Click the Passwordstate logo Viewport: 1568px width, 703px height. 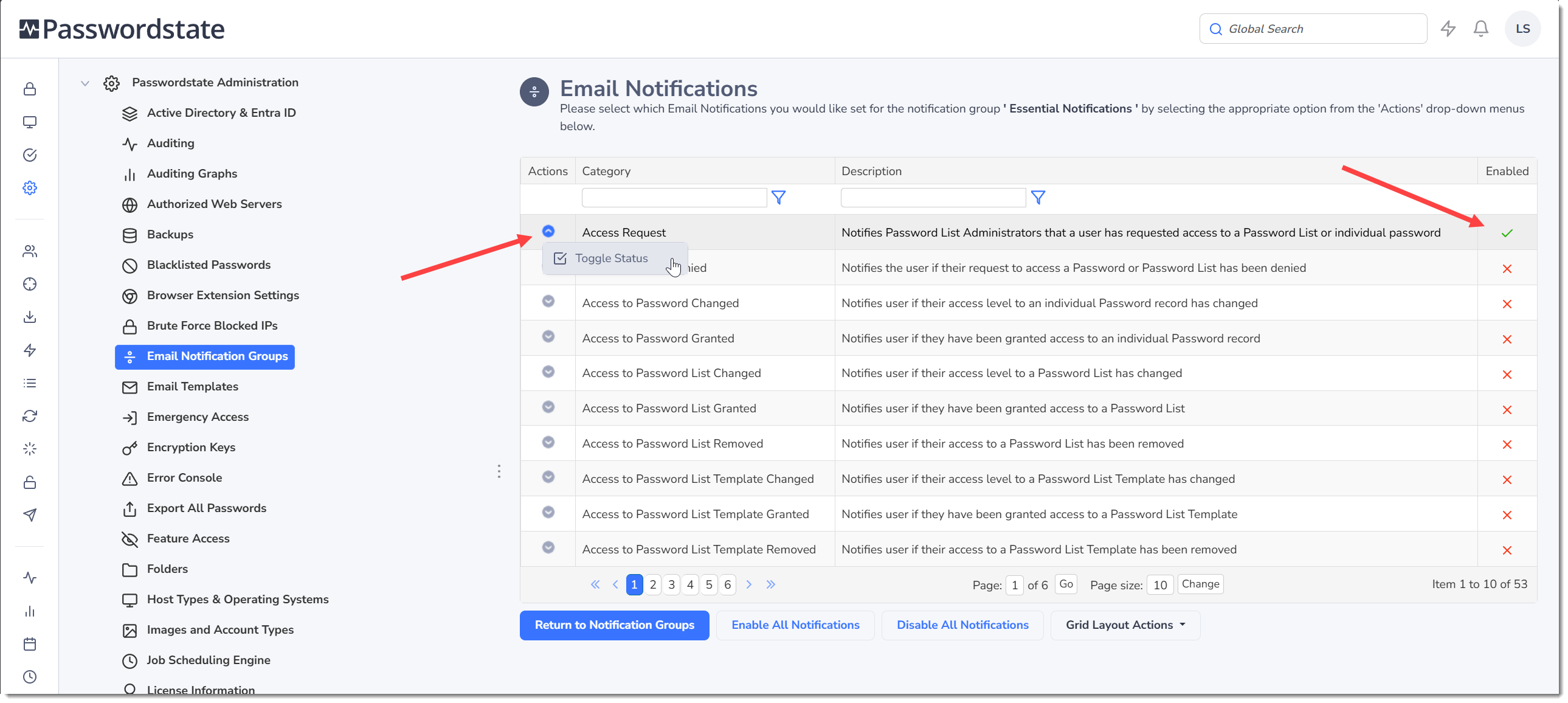[x=122, y=29]
